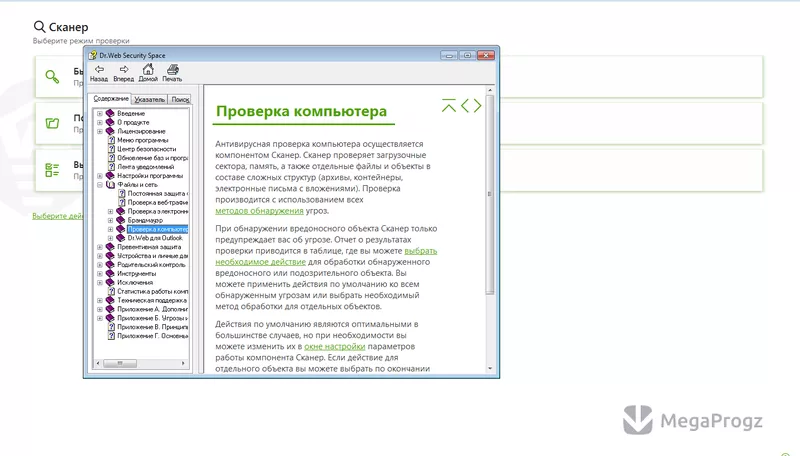Image resolution: width=800 pixels, height=456 pixels.
Task: Click page icon beside Проверка вебтрафика
Action: click(x=121, y=202)
